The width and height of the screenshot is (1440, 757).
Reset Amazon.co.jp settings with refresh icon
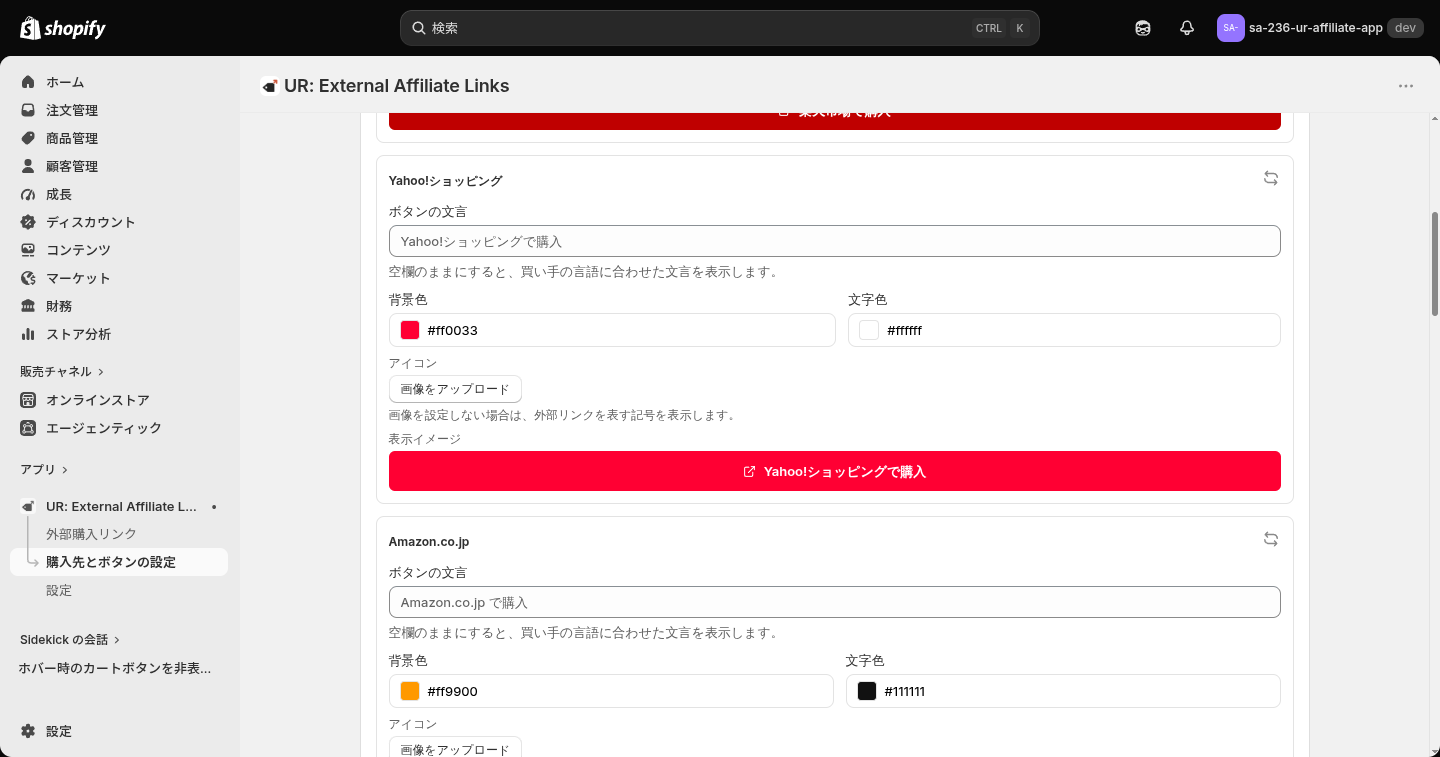coord(1271,539)
